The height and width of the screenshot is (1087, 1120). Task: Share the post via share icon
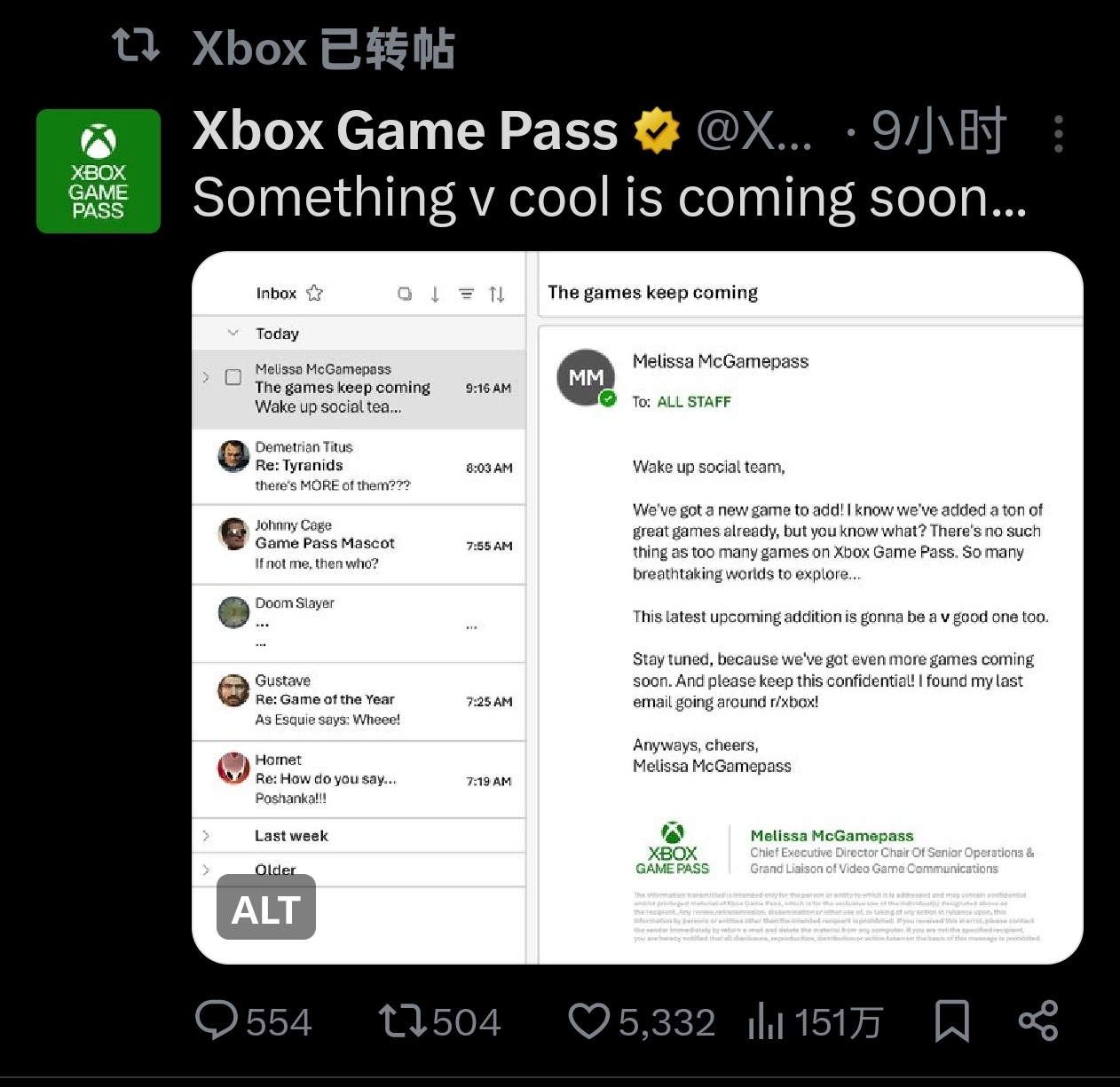coord(1038,1020)
